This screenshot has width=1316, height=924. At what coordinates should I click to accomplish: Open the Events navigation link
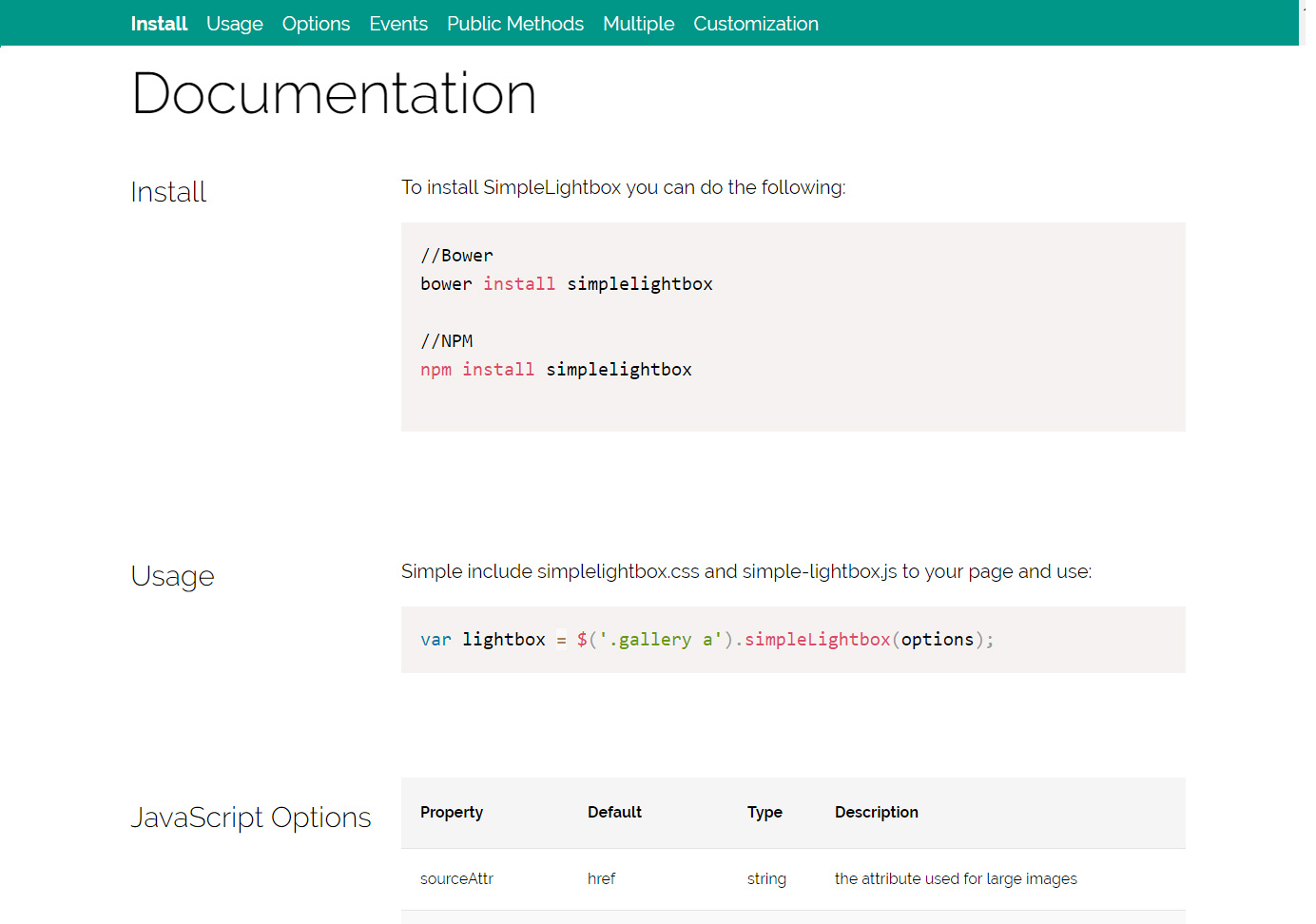[x=397, y=24]
